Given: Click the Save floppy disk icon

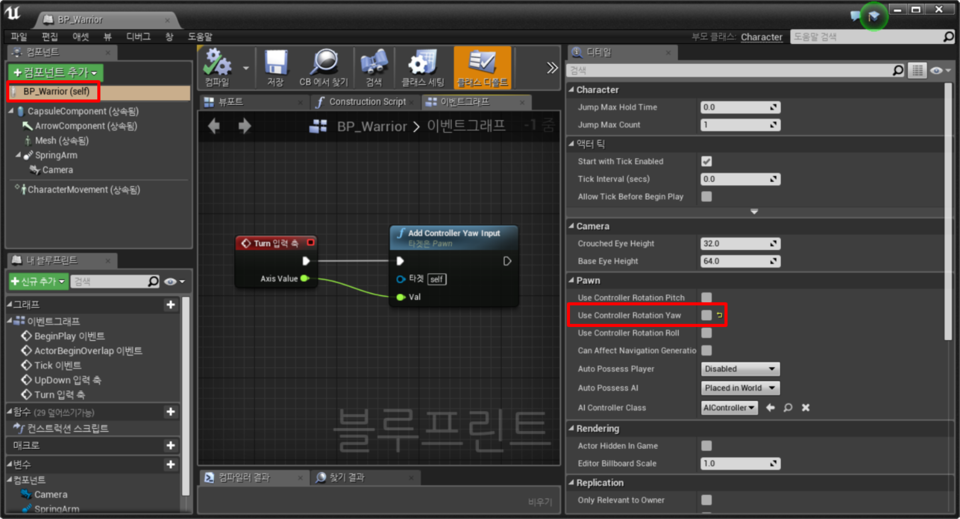Looking at the screenshot, I should point(276,62).
